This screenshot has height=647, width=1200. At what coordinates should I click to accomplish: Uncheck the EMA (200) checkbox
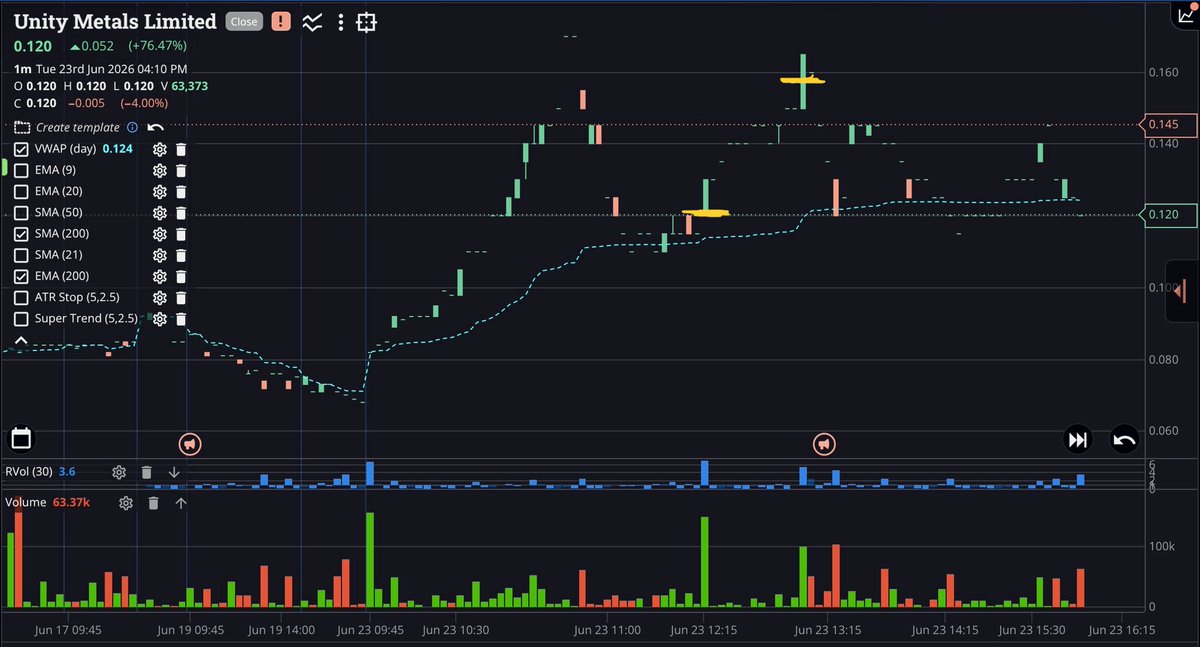pos(22,276)
